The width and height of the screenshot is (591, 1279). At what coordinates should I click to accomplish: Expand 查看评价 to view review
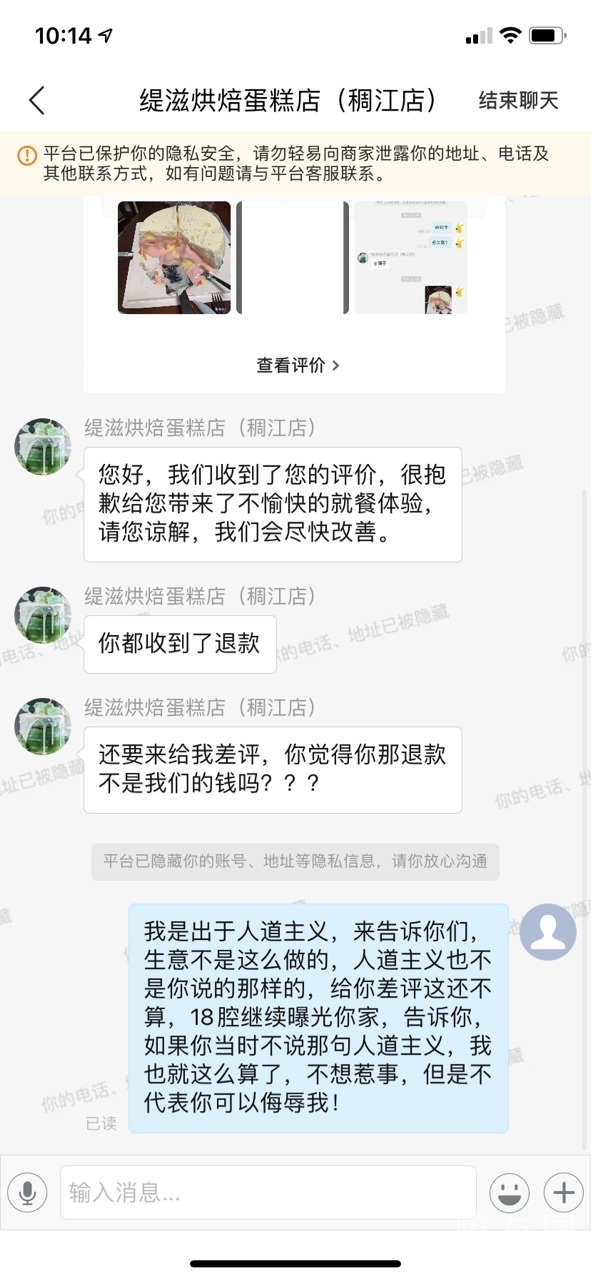[x=298, y=365]
